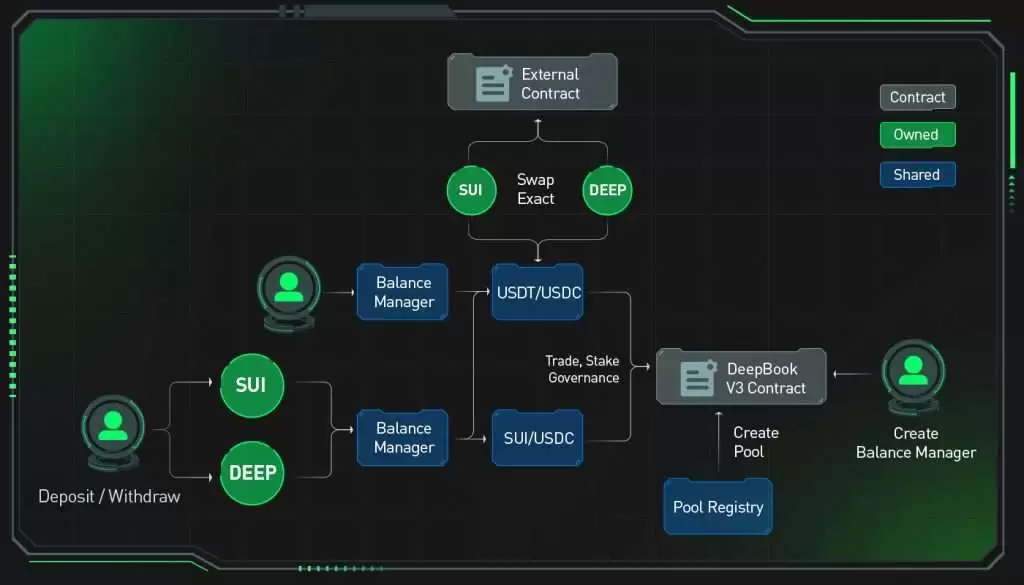Click the large DEEP token circle
The image size is (1024, 585).
(x=251, y=472)
